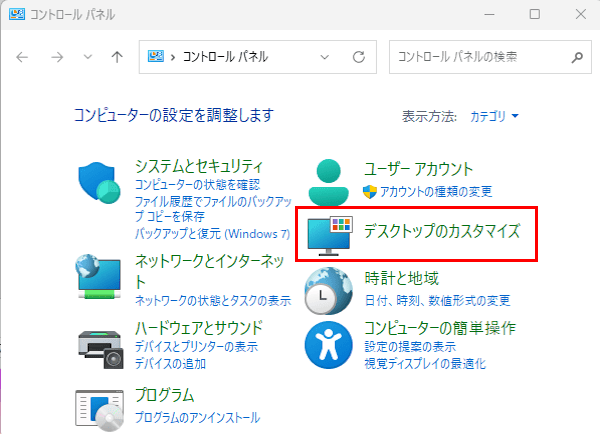Focus the コントロール パネルの検索 search field

[482, 57]
